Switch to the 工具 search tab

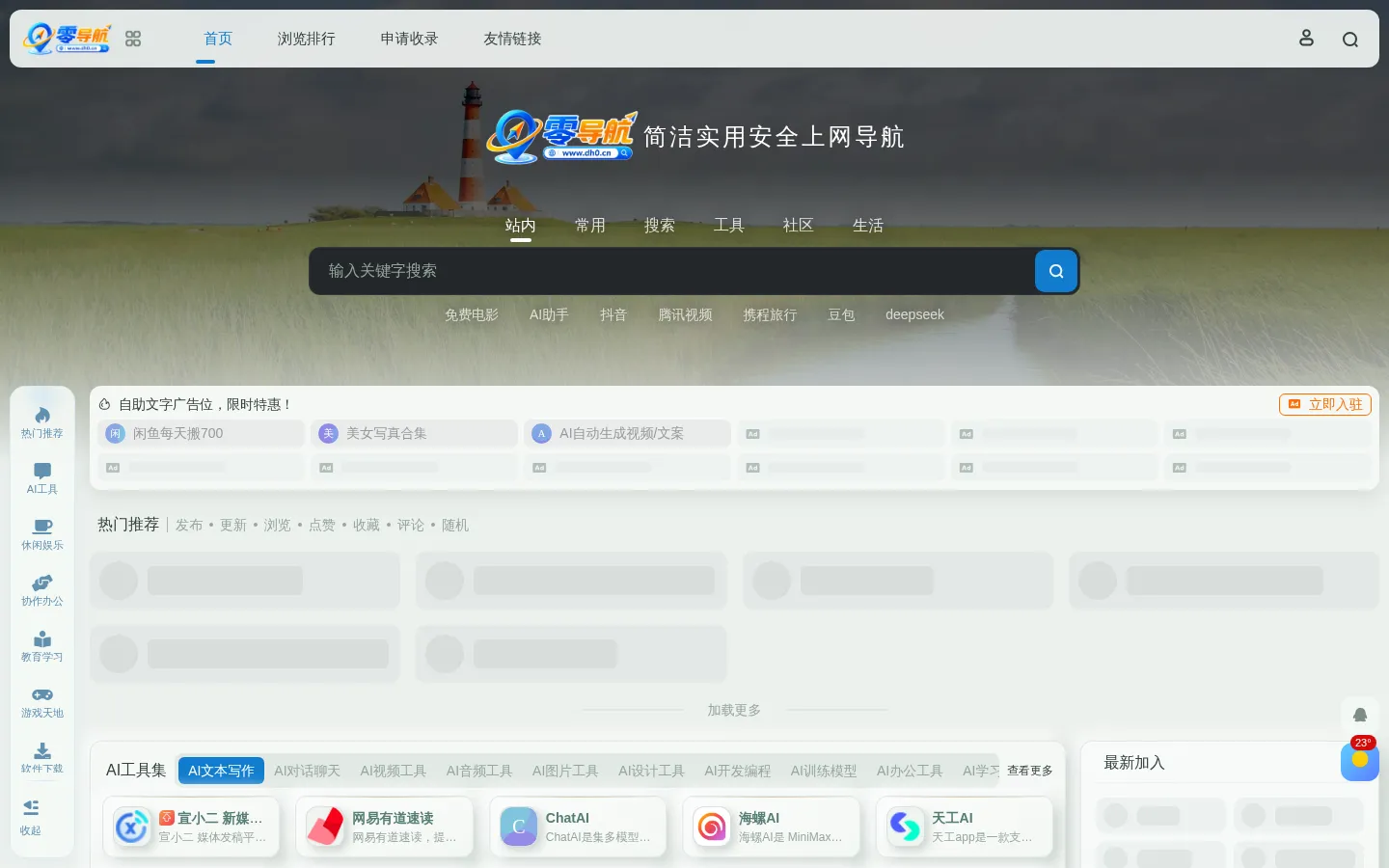(729, 226)
